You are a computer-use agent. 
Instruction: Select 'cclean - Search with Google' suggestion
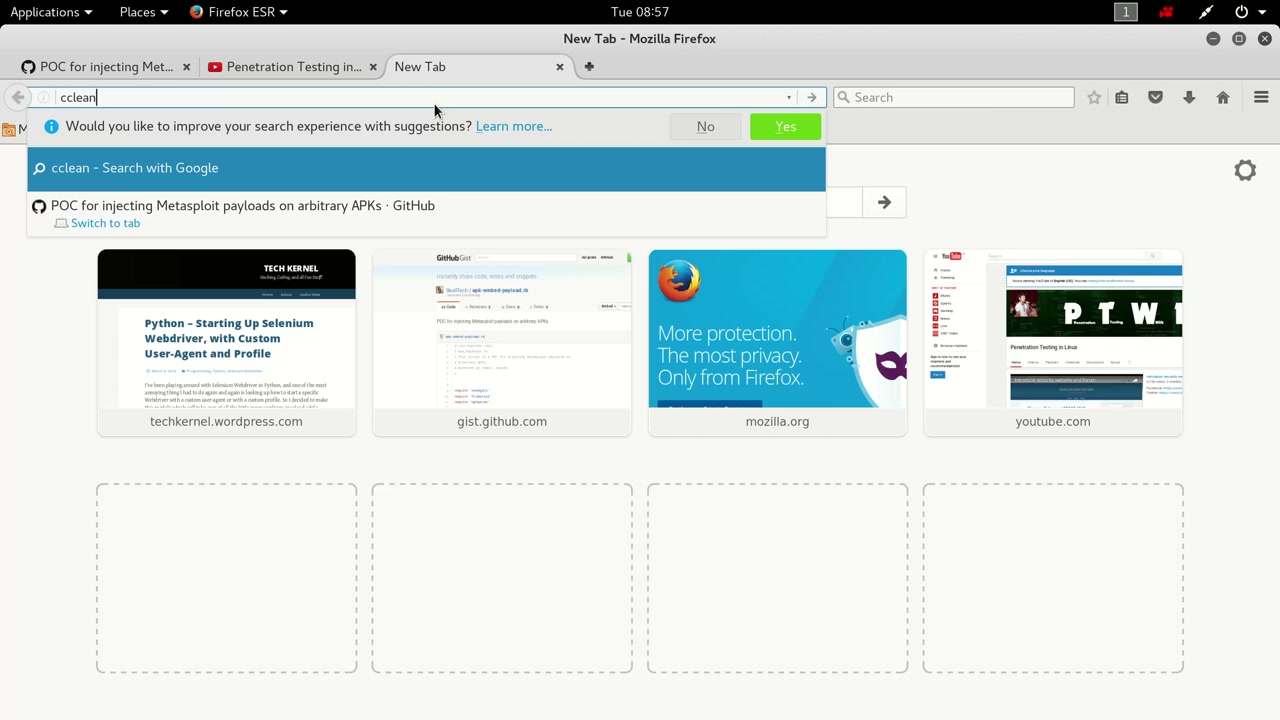[x=427, y=168]
